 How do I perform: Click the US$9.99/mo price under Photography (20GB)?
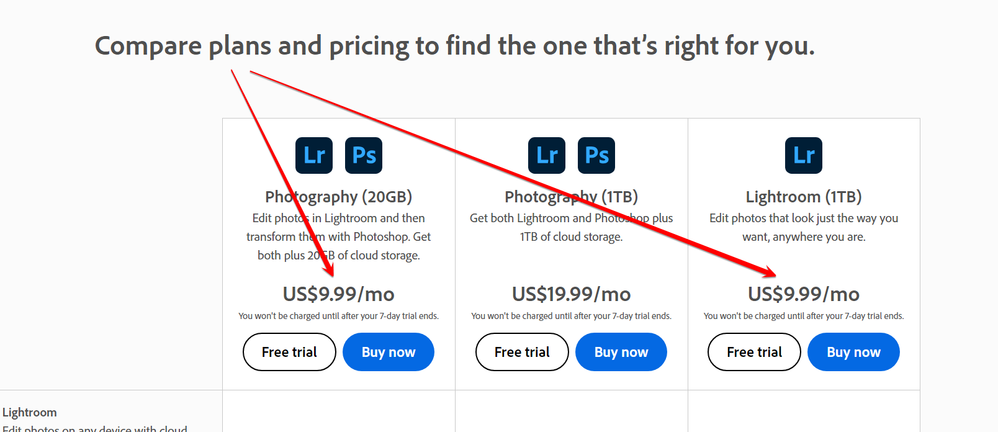(x=338, y=294)
